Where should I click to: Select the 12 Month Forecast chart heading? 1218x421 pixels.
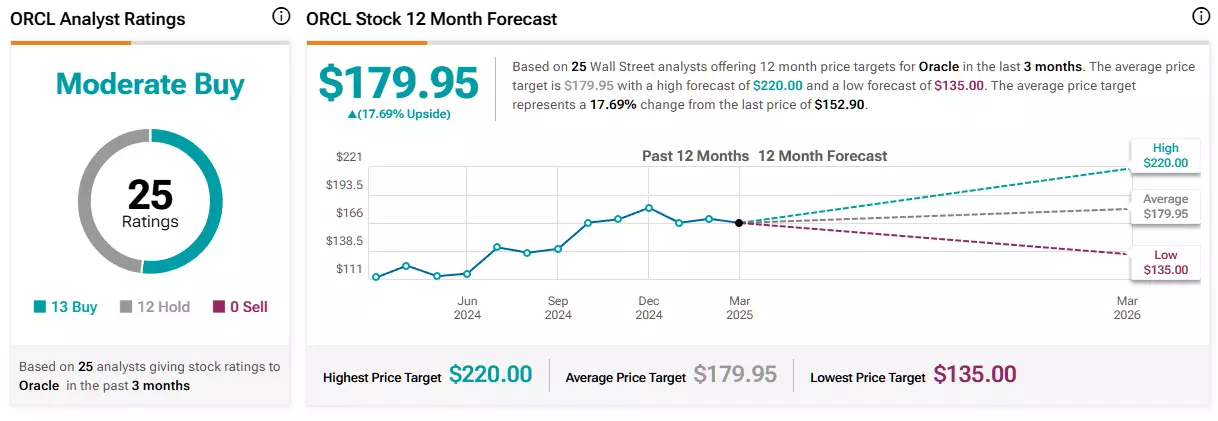823,156
